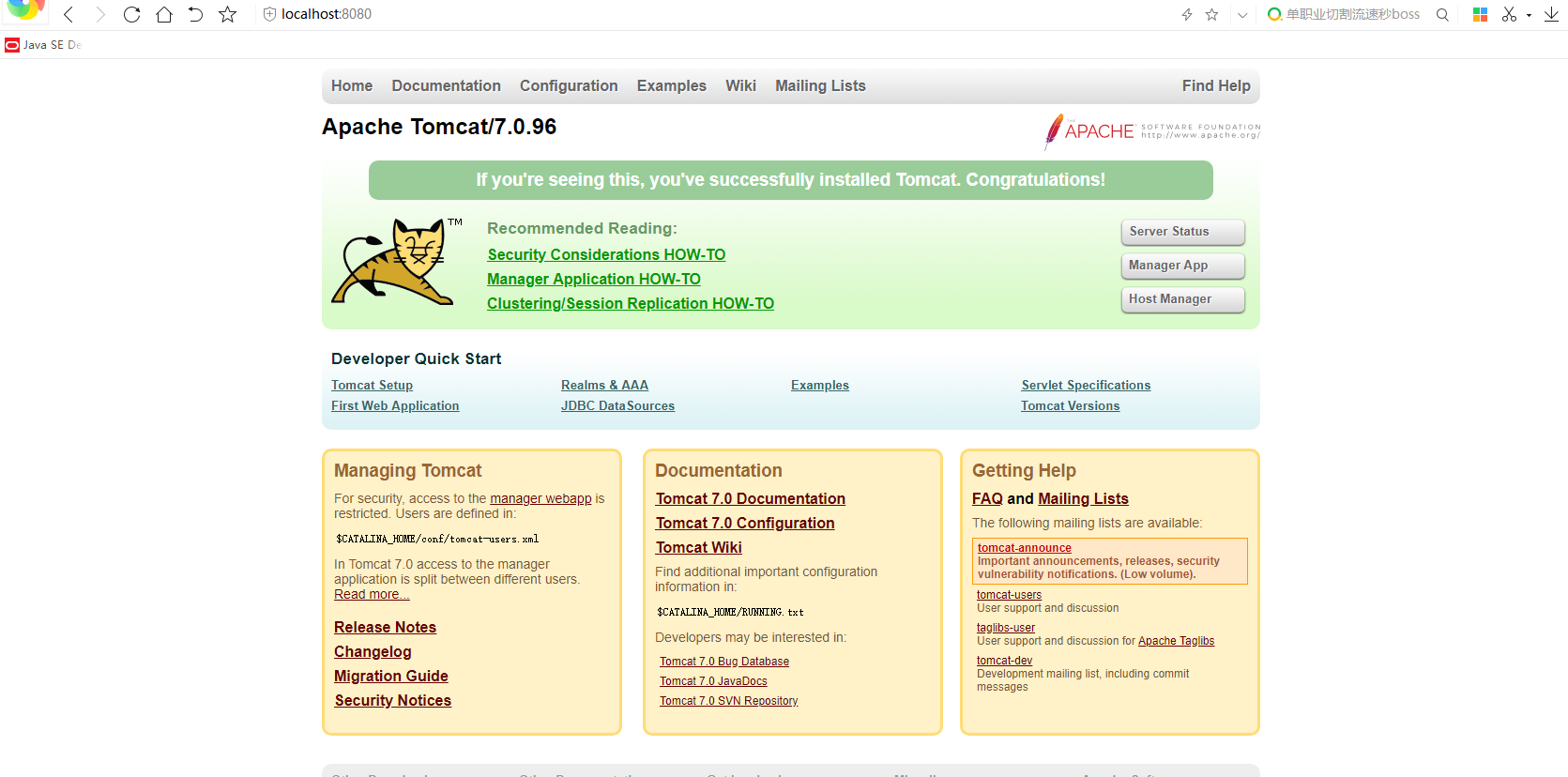Open Mailing Lists link in Getting Help
1568x777 pixels.
pos(1083,498)
